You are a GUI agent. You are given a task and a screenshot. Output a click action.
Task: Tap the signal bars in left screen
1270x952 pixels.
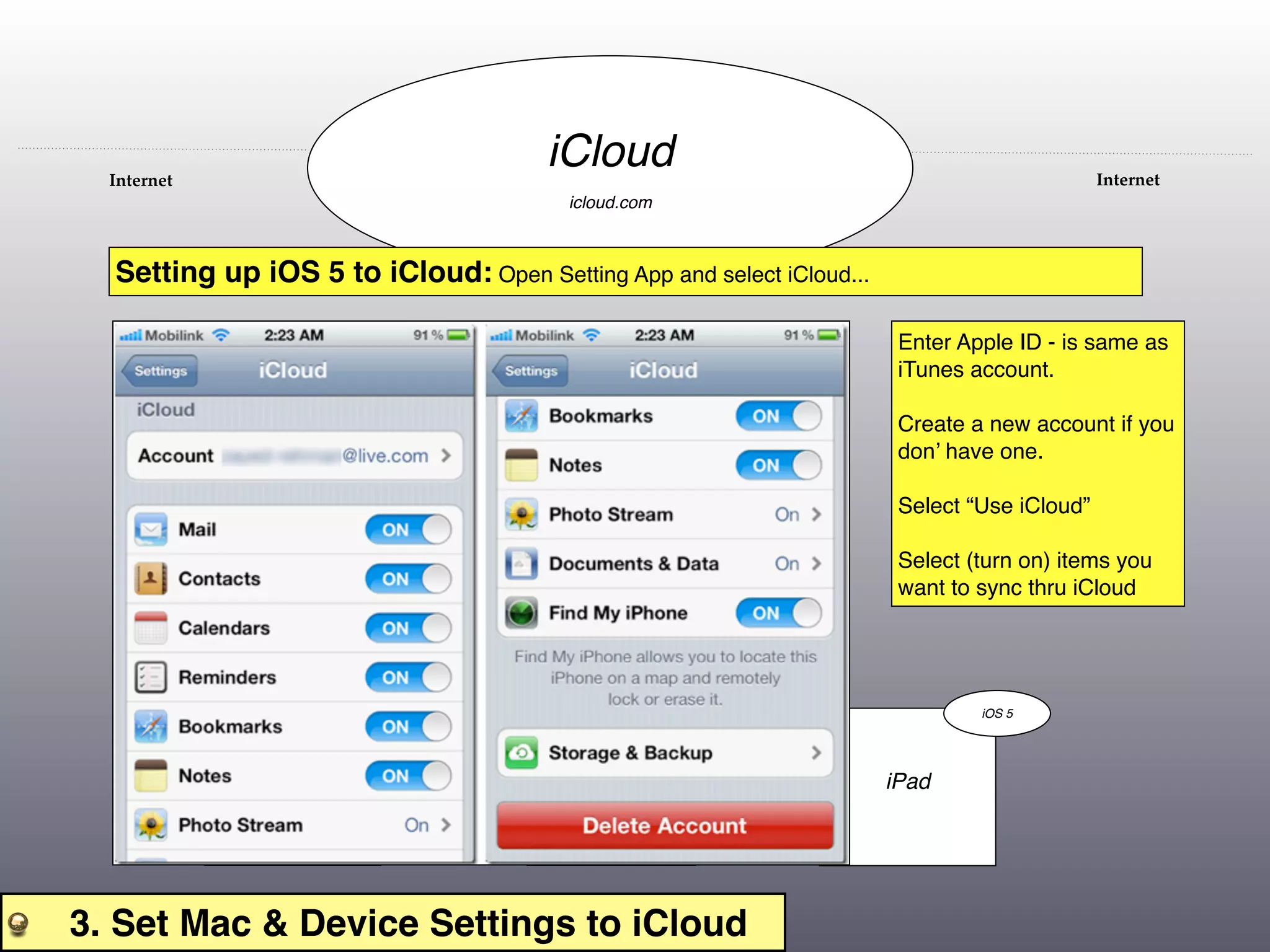(x=131, y=335)
